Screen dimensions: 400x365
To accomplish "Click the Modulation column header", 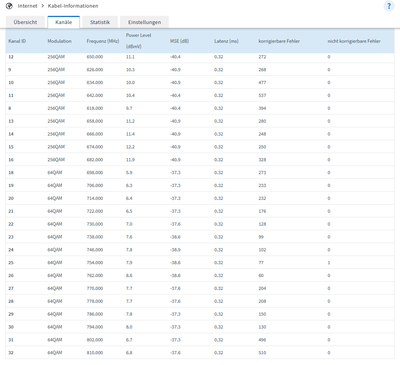I will click(x=60, y=41).
